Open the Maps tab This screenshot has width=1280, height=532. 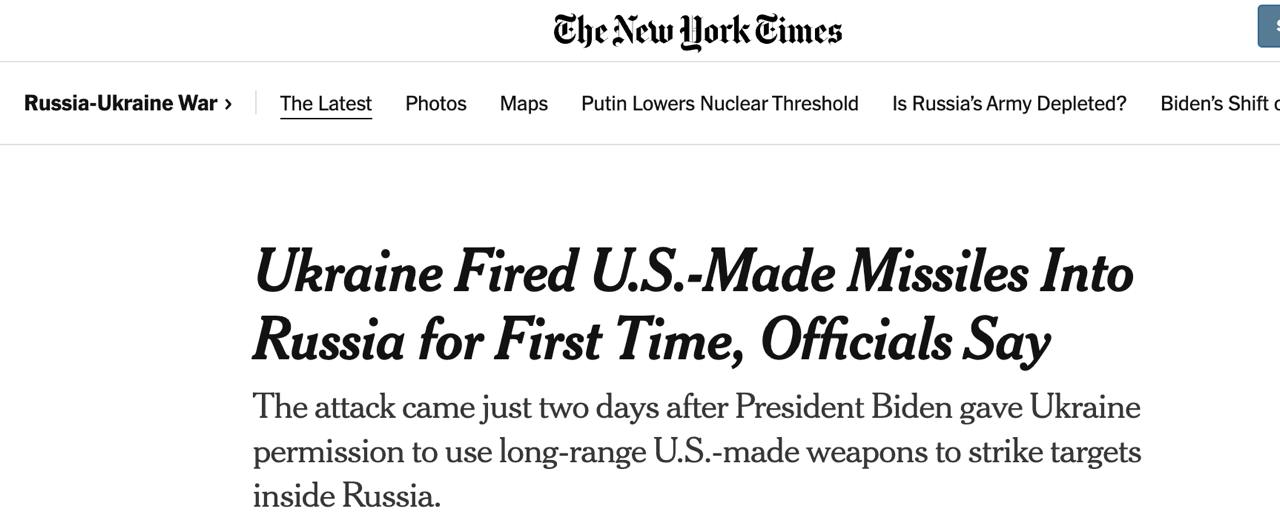(524, 104)
